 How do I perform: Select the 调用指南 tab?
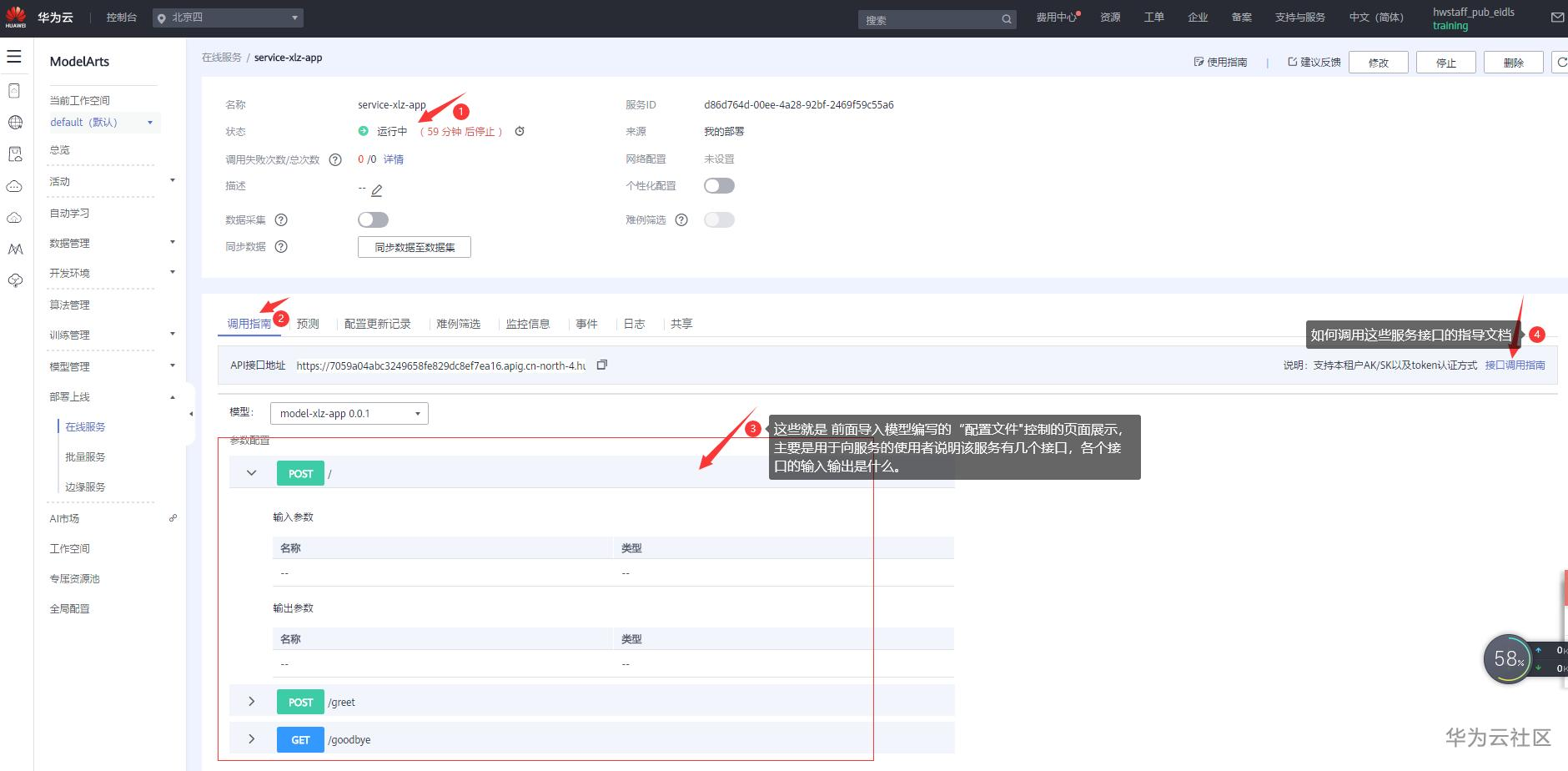coord(249,324)
